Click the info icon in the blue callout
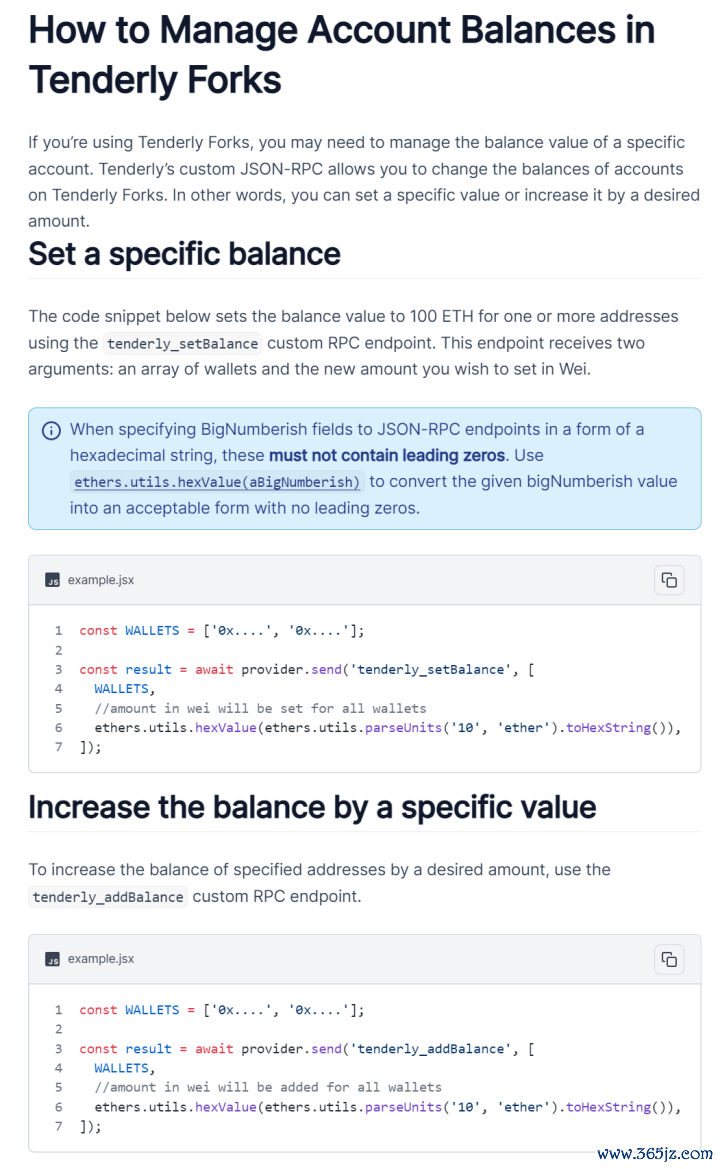Viewport: 720px width, 1169px height. click(x=51, y=430)
